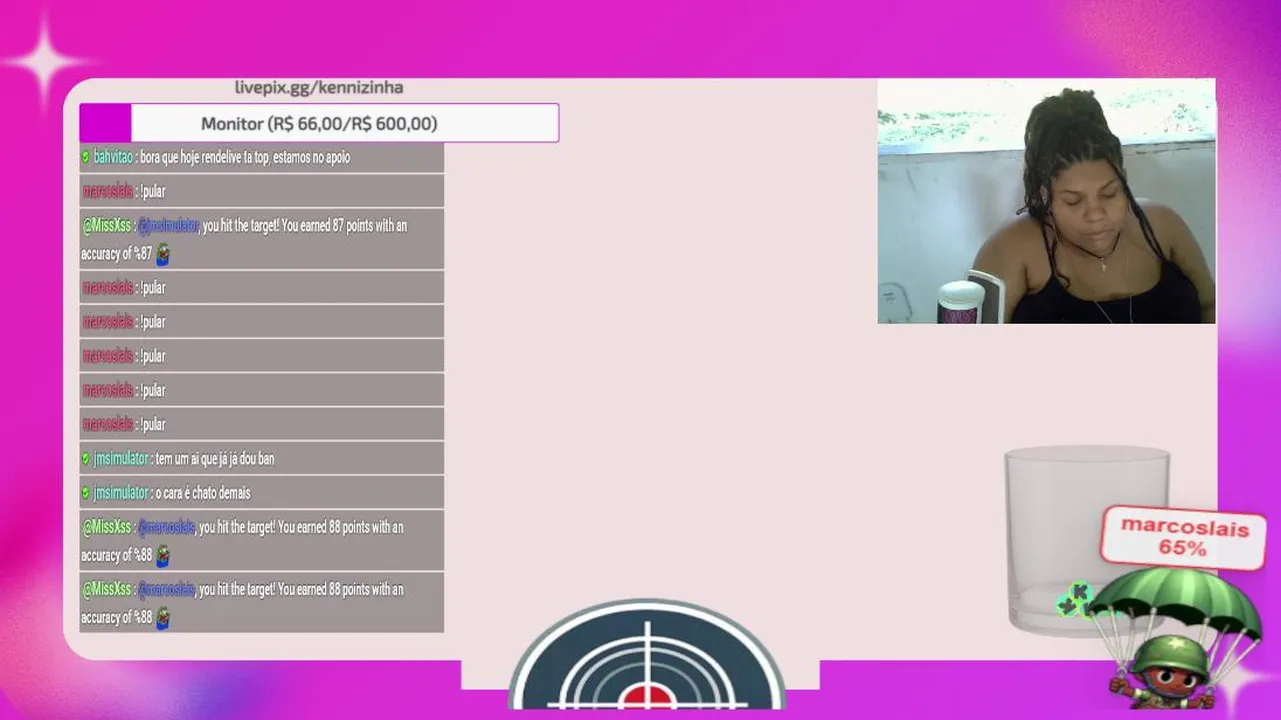Click the bahvitao username in chat
This screenshot has height=720, width=1281.
pos(113,157)
